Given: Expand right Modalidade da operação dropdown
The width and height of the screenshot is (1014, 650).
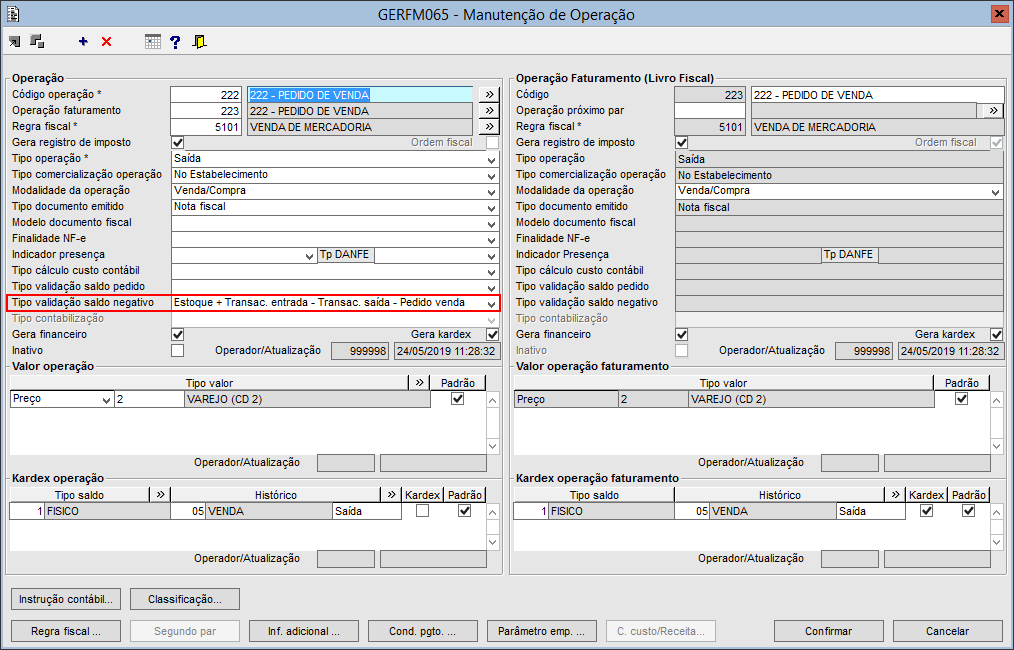Looking at the screenshot, I should 996,191.
